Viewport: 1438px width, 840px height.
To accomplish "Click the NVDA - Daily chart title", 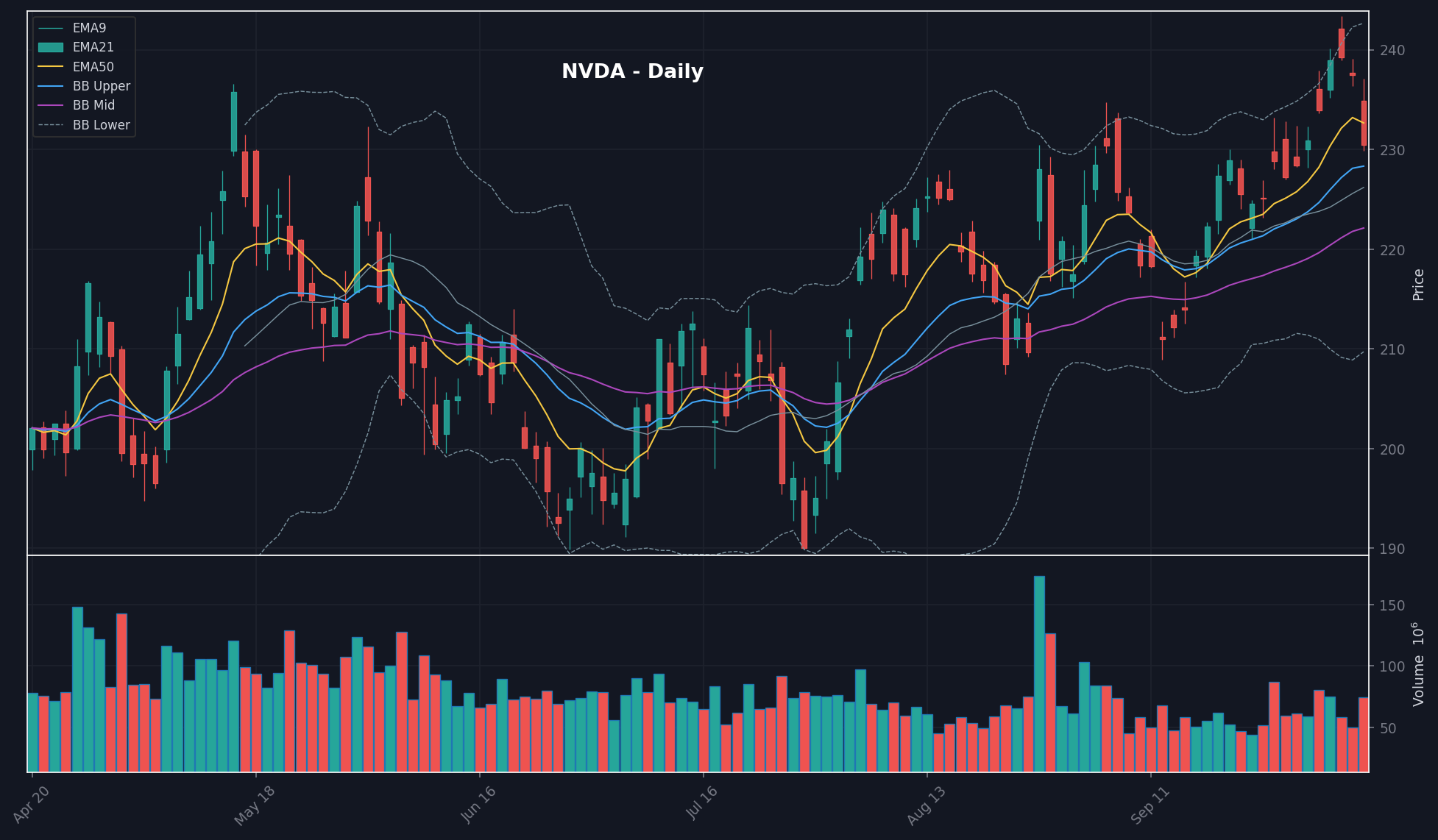I will coord(632,71).
